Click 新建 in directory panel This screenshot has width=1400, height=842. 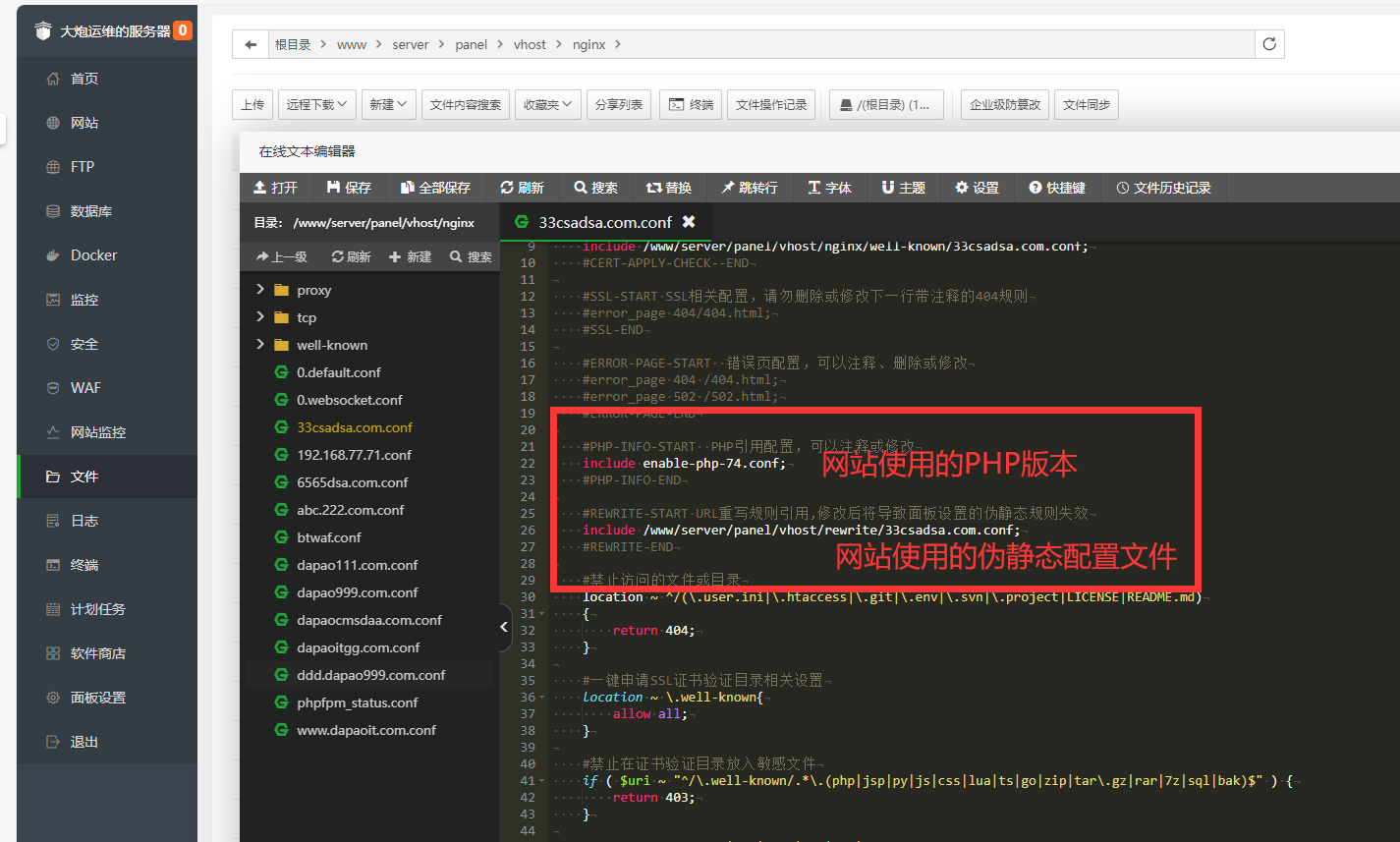(x=411, y=256)
